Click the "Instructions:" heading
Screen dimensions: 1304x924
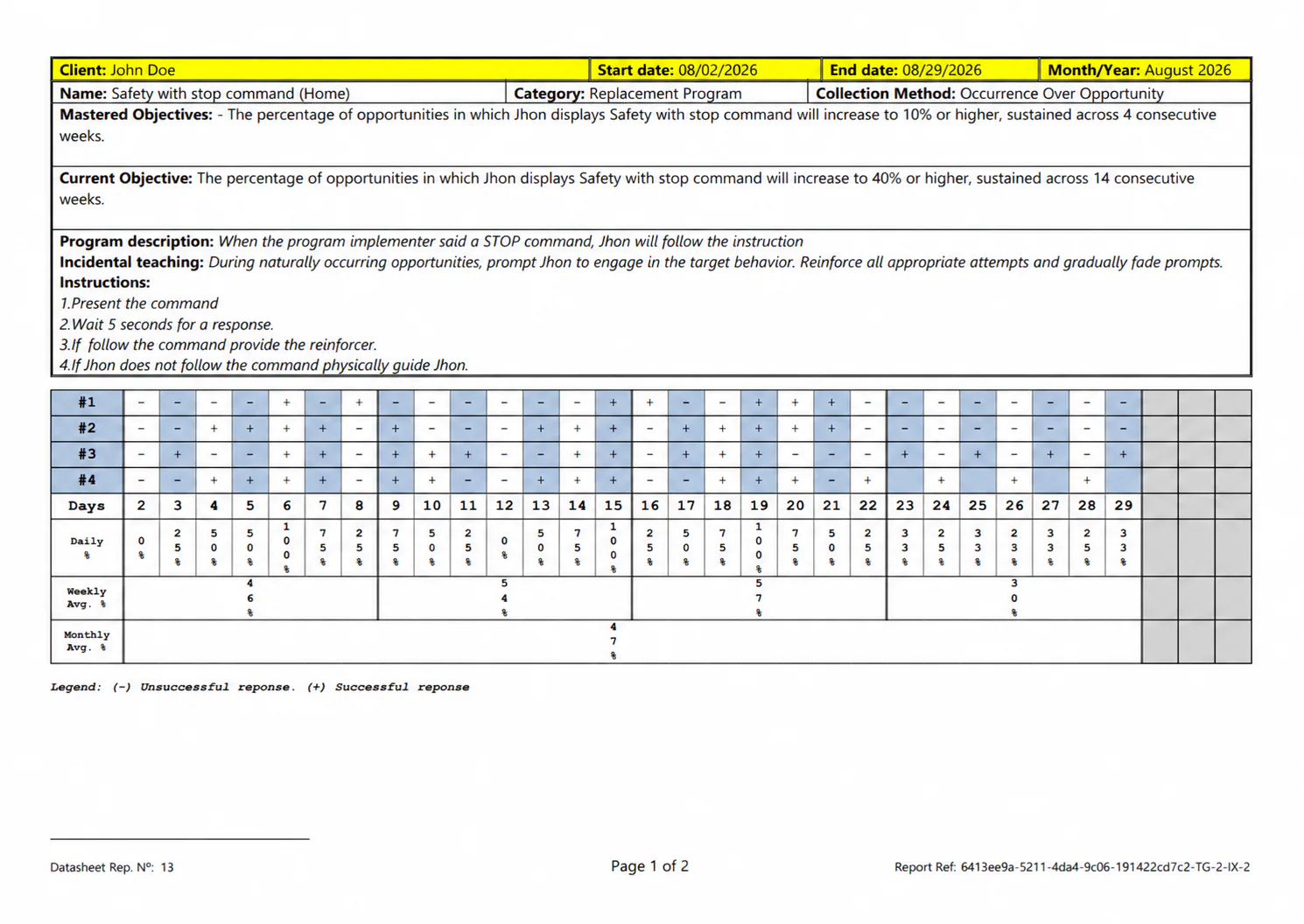tap(105, 283)
